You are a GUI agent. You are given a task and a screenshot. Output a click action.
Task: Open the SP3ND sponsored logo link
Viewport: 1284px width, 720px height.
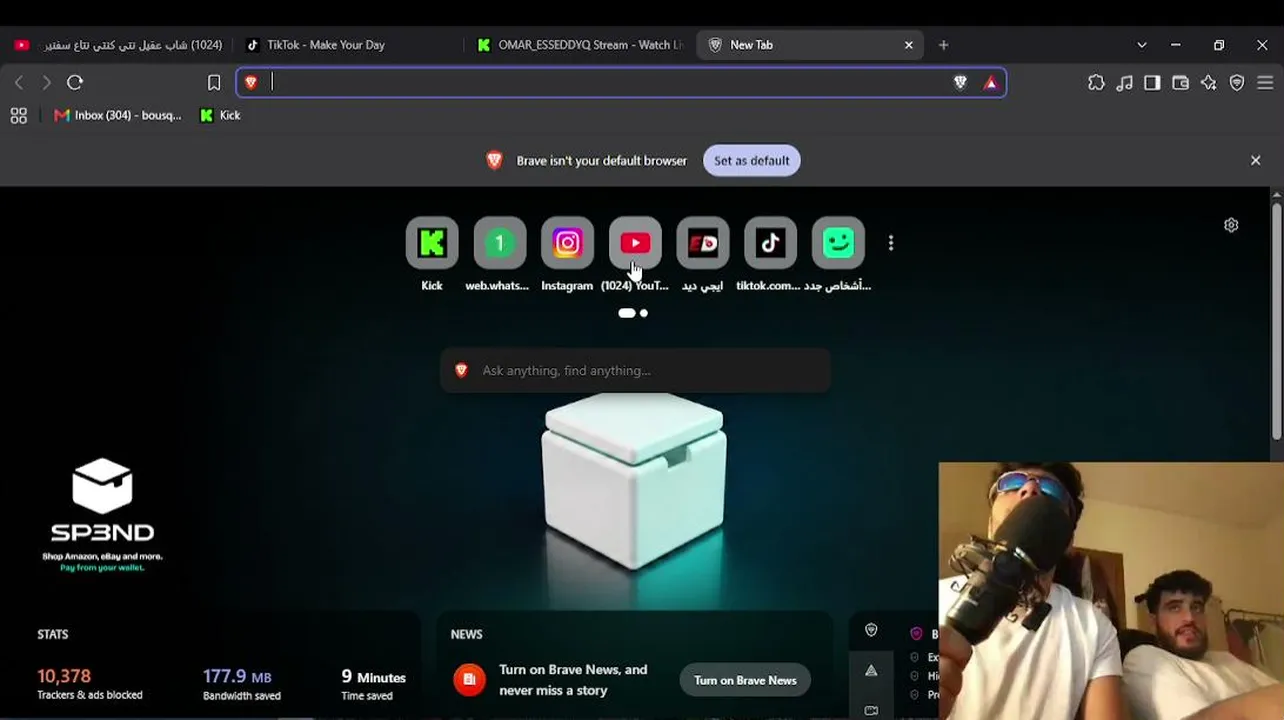click(x=102, y=514)
